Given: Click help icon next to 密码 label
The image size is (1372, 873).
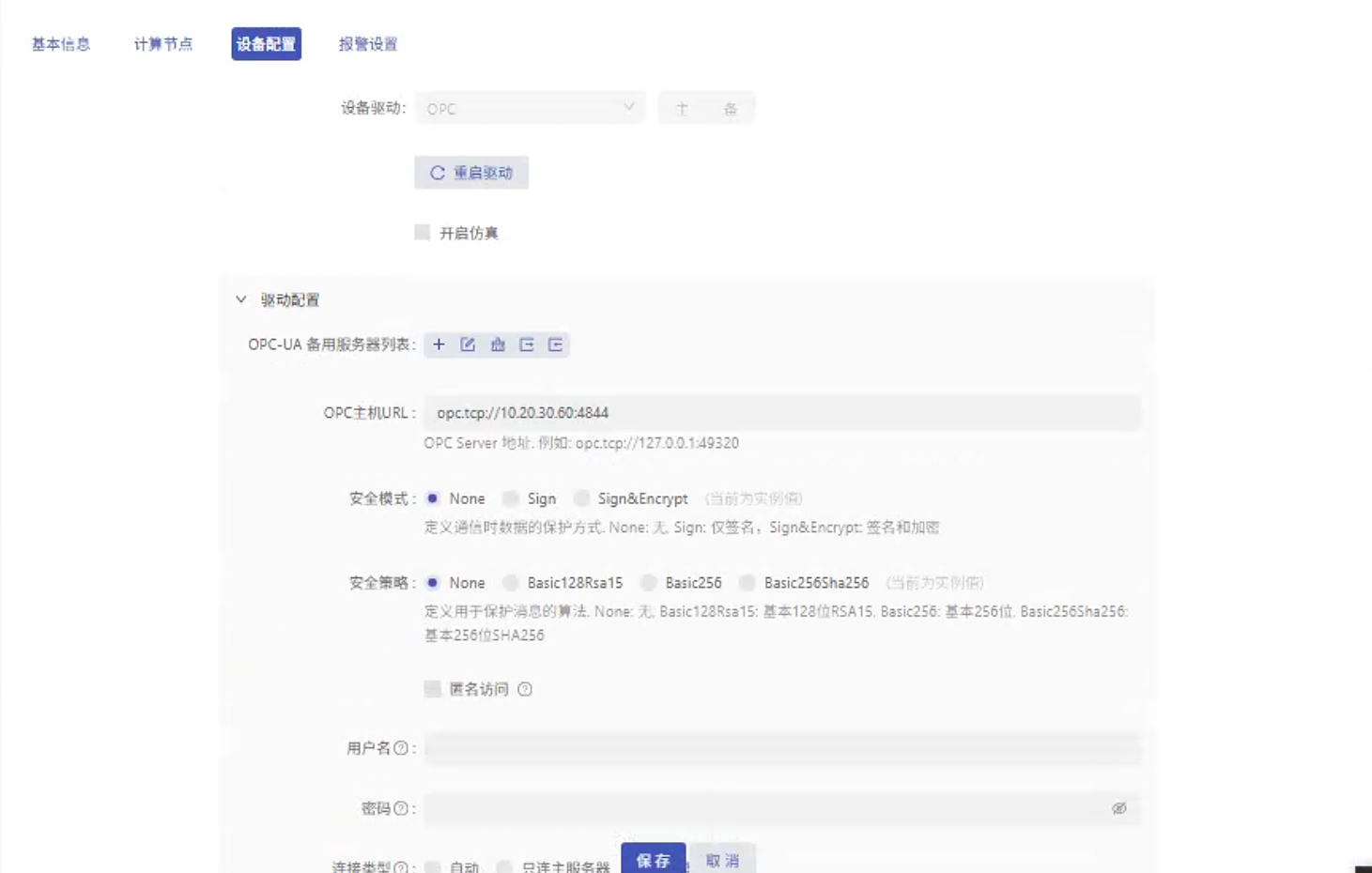Looking at the screenshot, I should click(401, 808).
